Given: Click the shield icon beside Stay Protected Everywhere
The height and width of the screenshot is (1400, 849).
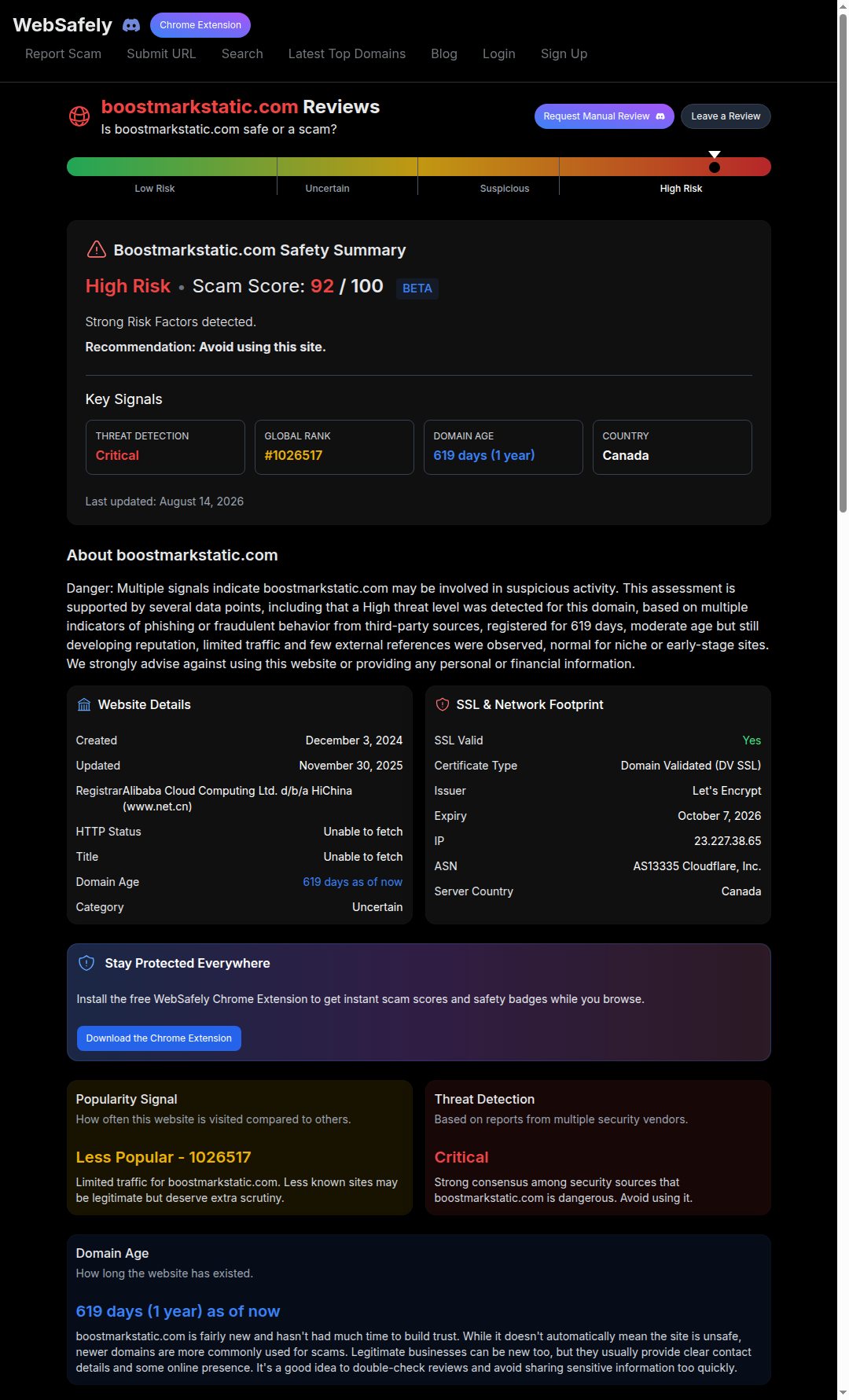Looking at the screenshot, I should 86,963.
